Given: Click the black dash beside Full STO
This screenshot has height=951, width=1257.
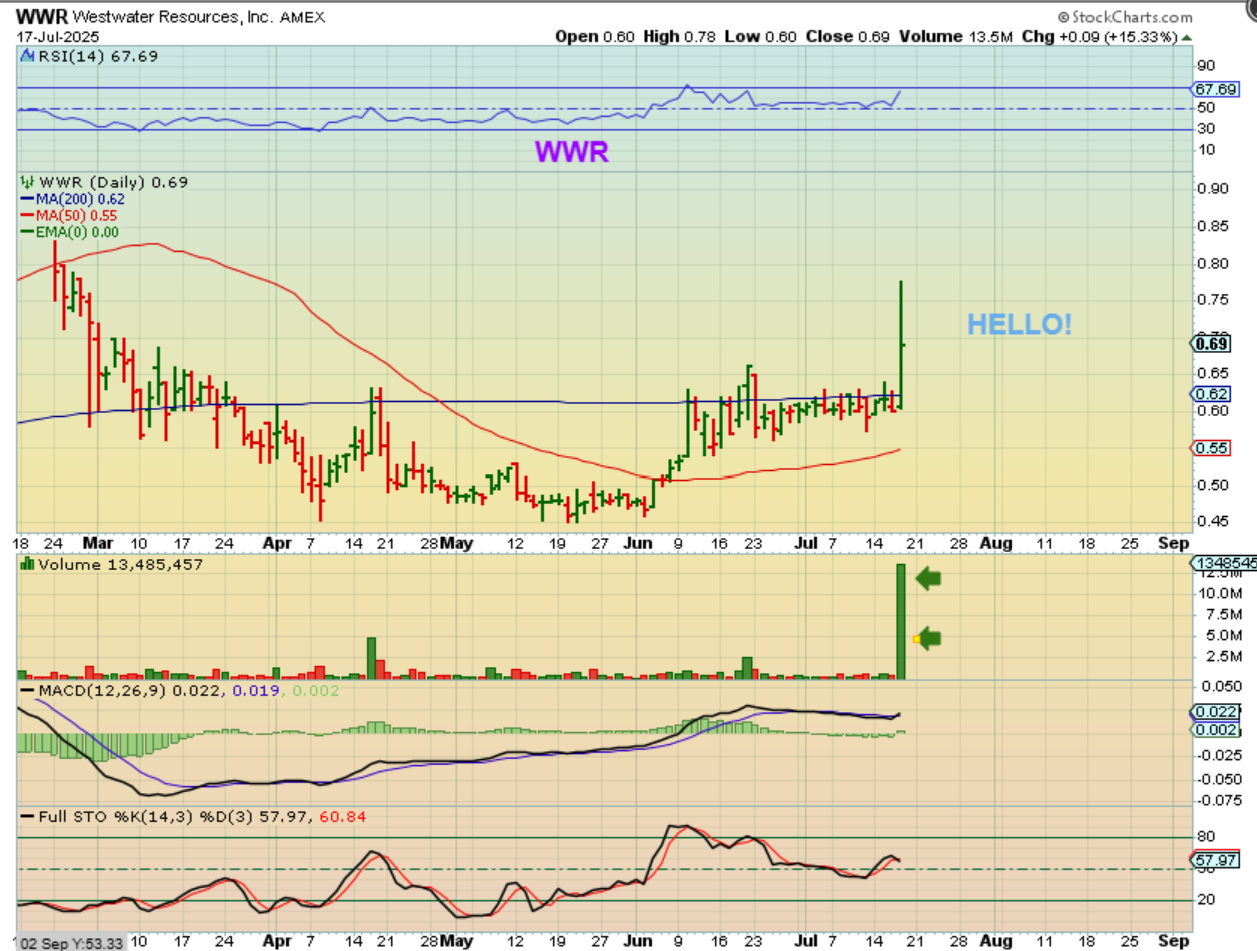Looking at the screenshot, I should click(27, 816).
